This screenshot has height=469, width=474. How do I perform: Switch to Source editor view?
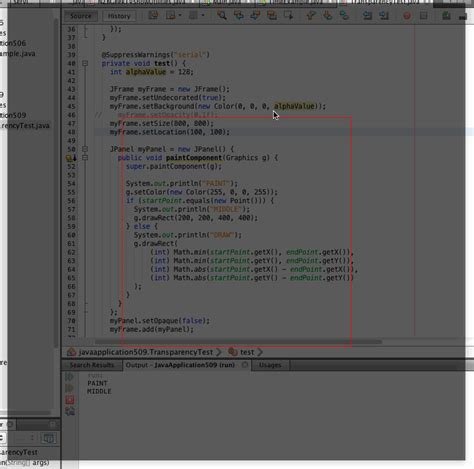coord(81,16)
